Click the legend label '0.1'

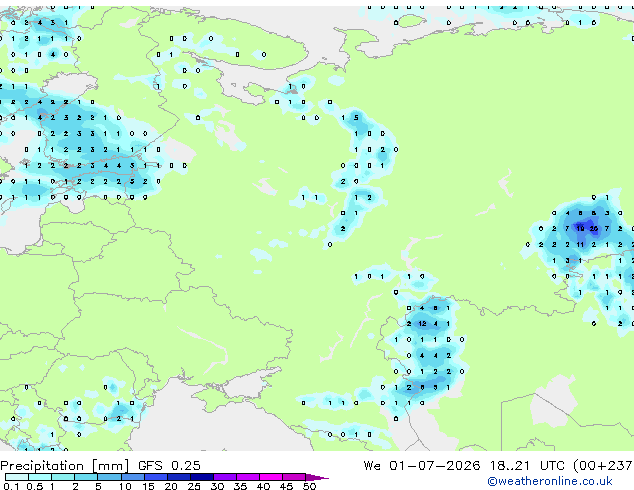pyautogui.click(x=12, y=486)
